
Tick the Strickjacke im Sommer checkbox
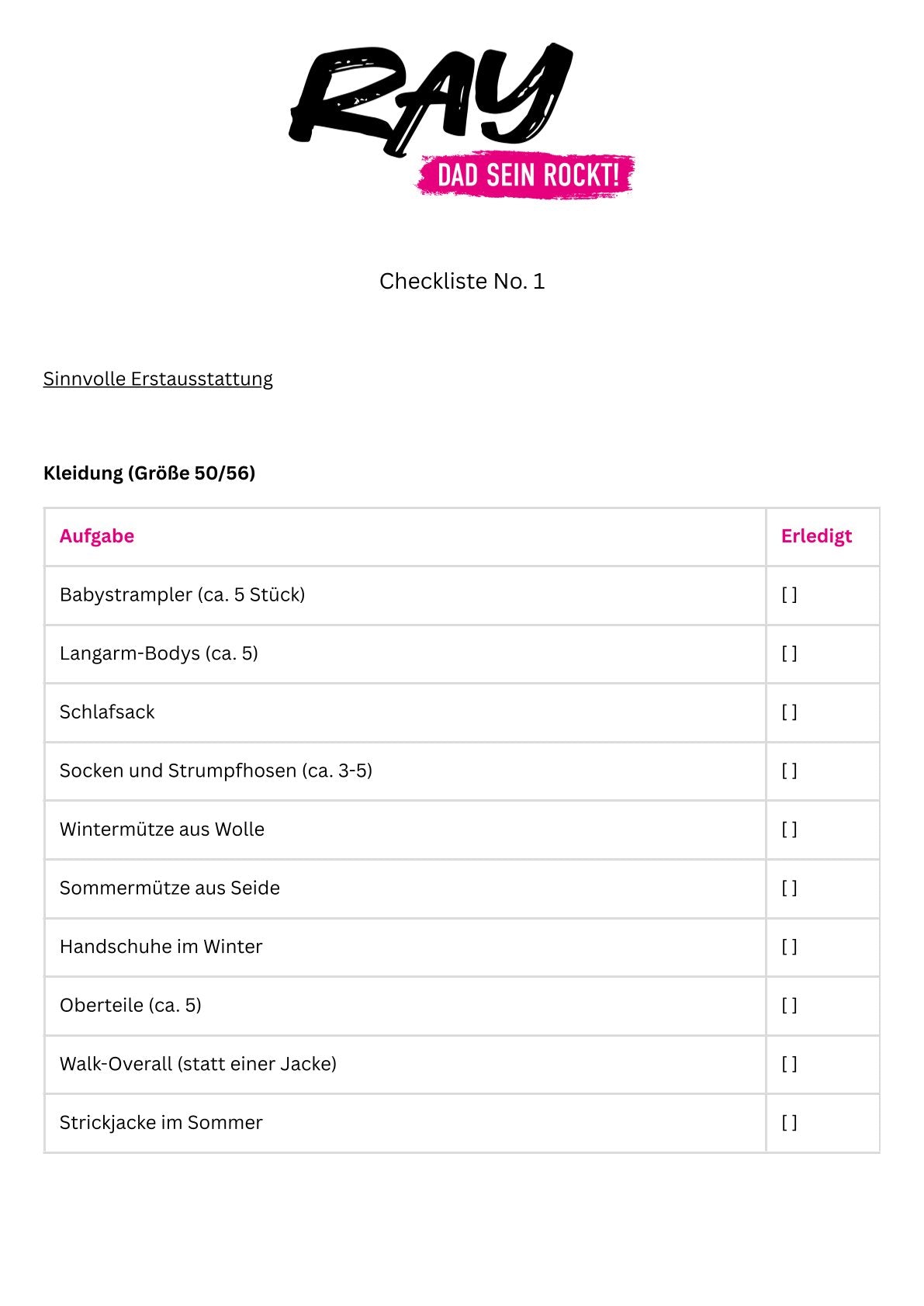click(x=789, y=1123)
